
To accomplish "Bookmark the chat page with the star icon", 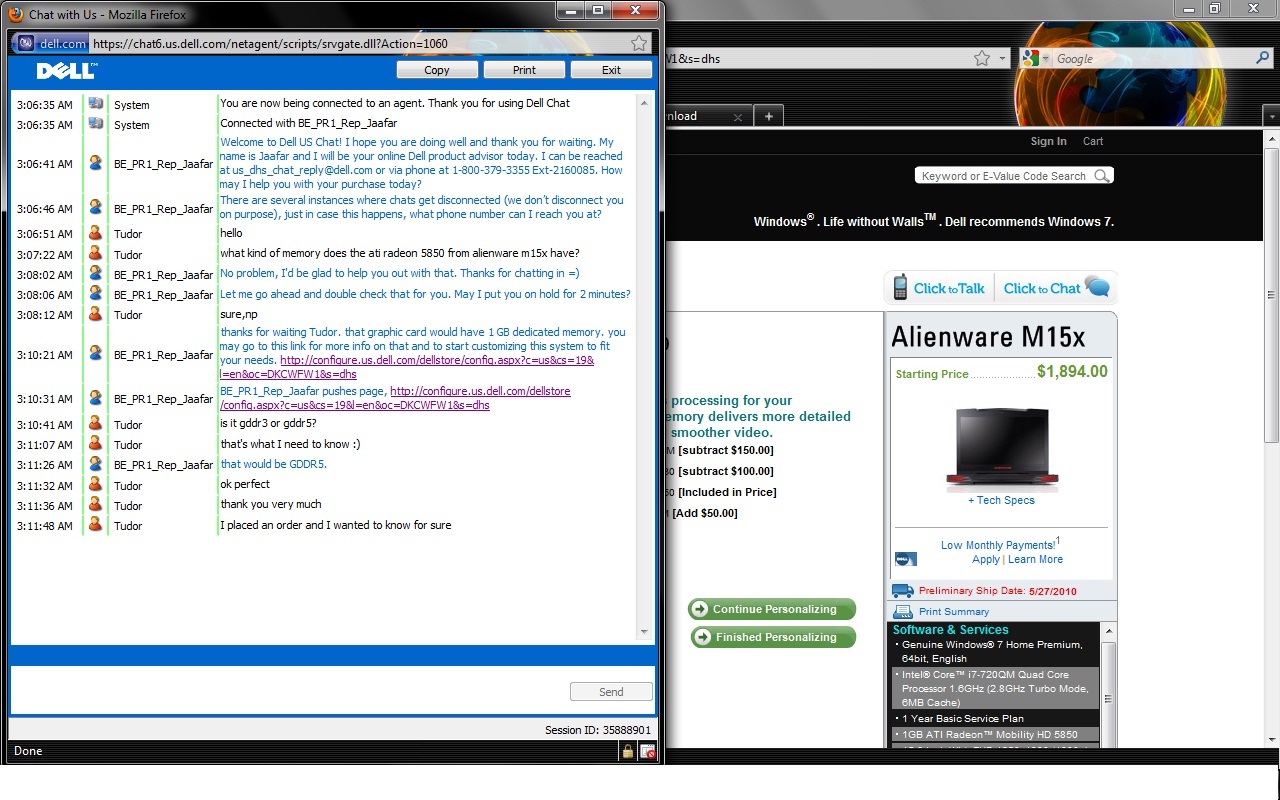I will coord(639,44).
